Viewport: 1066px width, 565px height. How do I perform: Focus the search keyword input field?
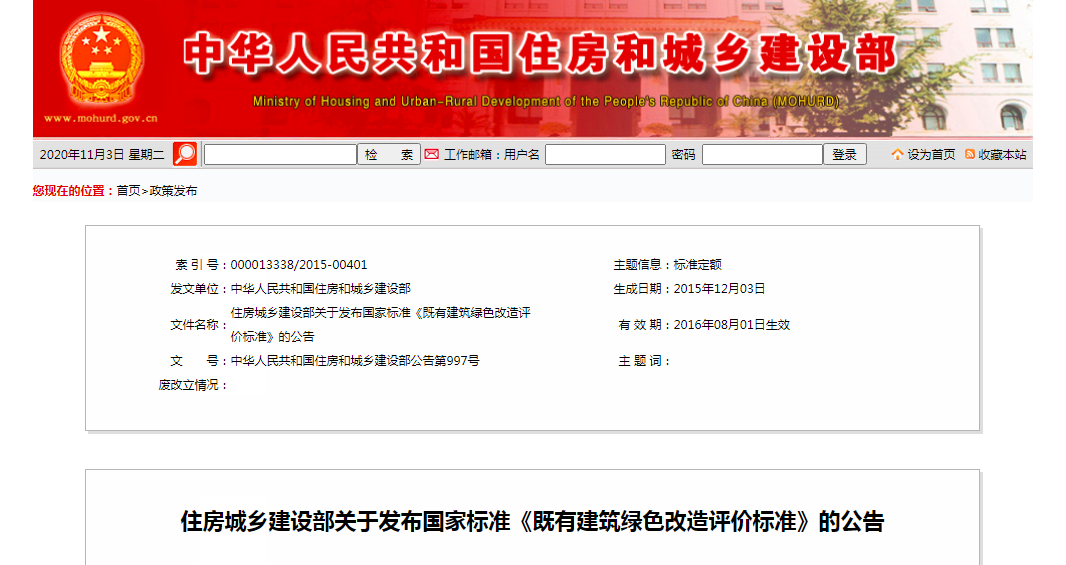281,154
